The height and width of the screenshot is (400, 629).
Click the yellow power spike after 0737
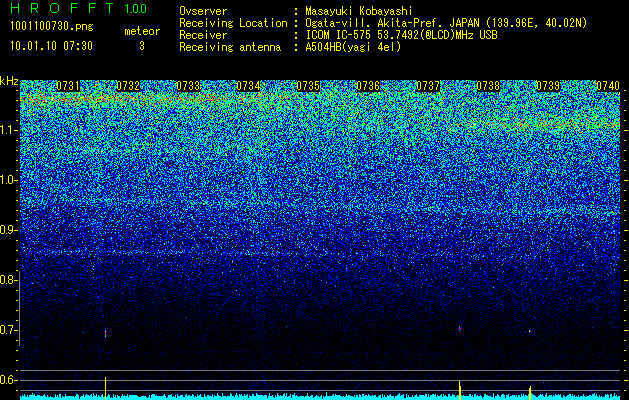coord(460,390)
